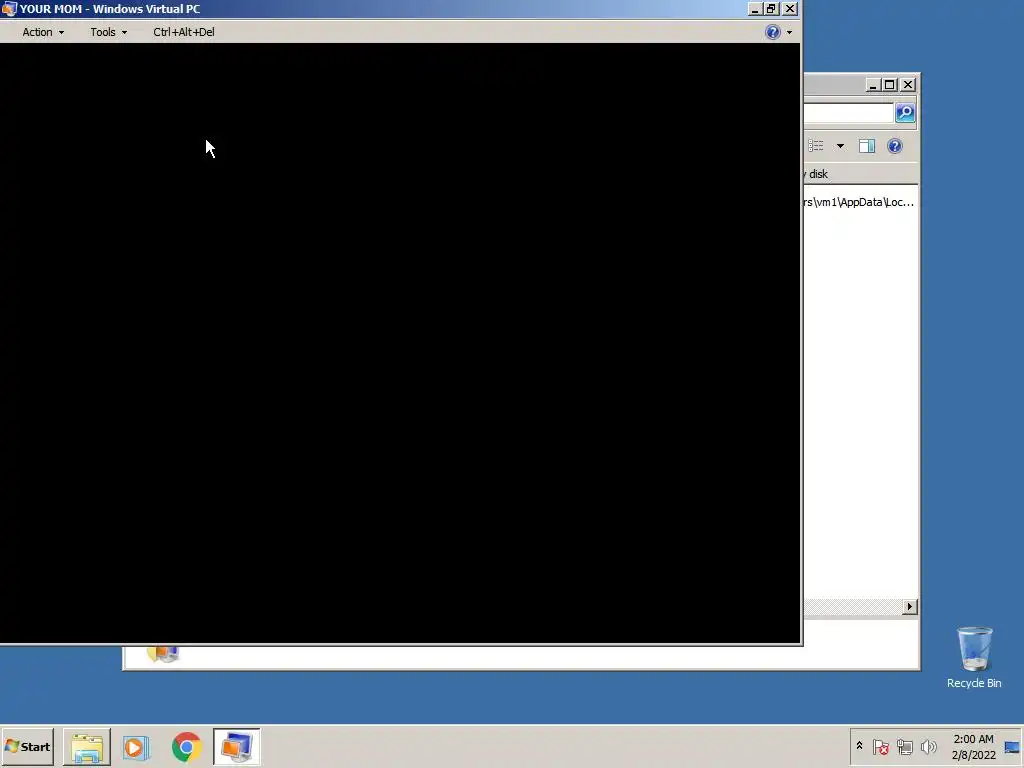Open the Tools menu in Virtual PC
Viewport: 1024px width, 768px height.
[x=108, y=32]
